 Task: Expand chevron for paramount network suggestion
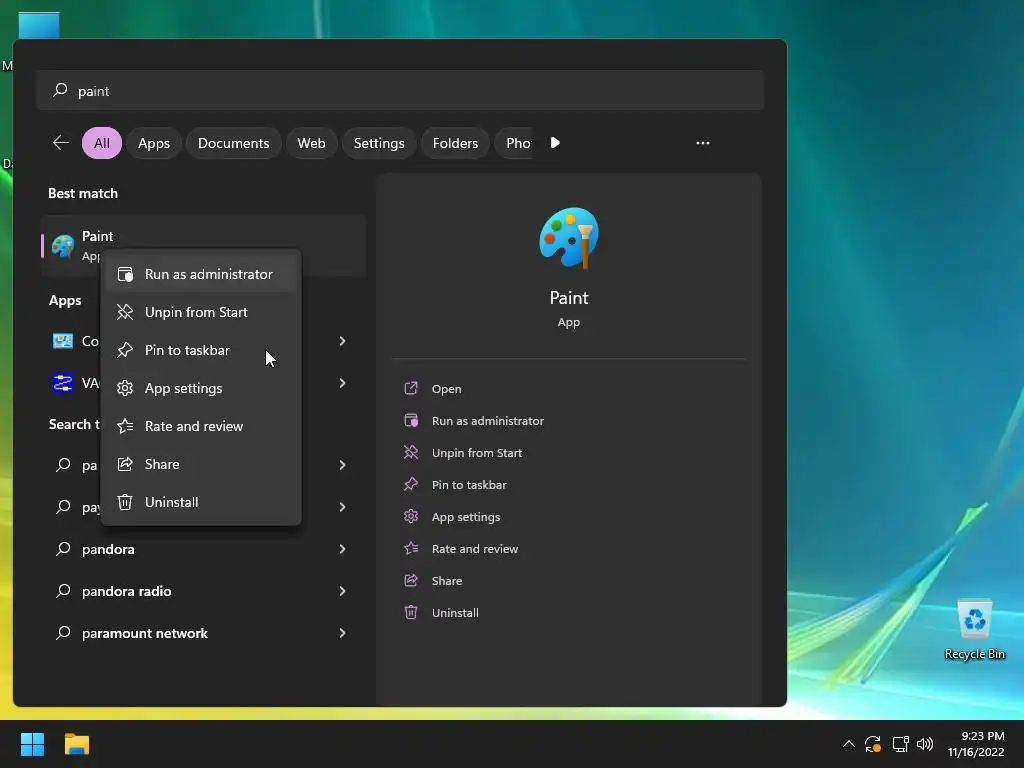pos(342,633)
